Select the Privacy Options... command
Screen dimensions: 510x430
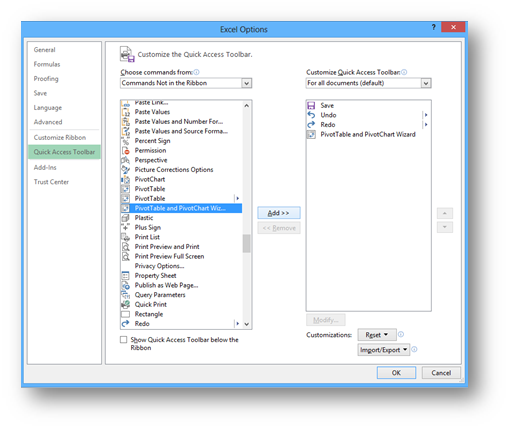point(181,266)
